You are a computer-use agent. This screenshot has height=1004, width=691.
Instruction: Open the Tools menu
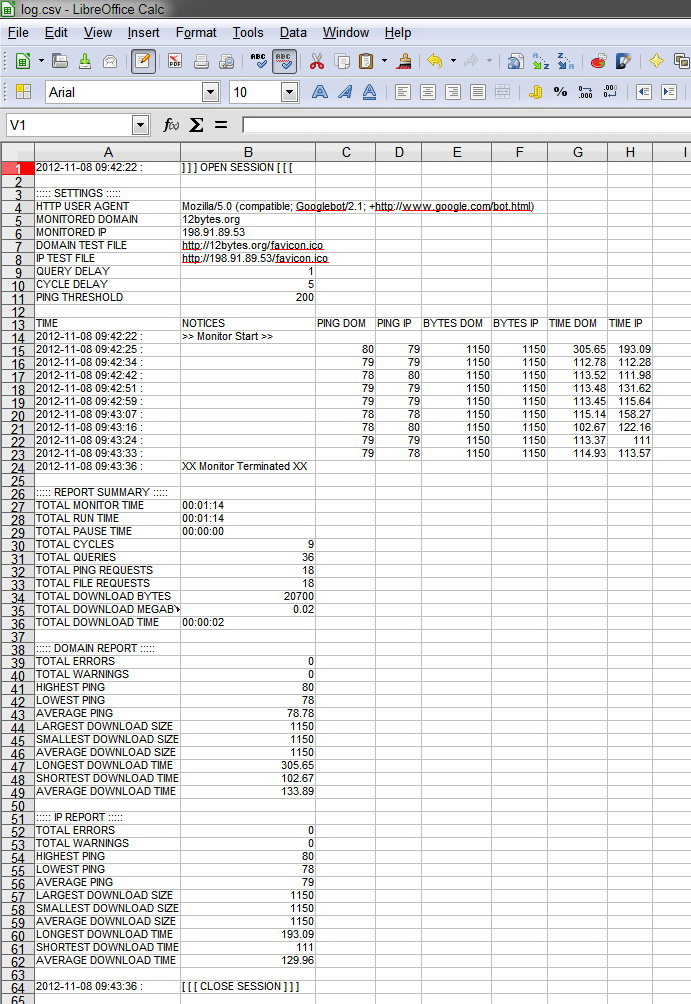[x=248, y=33]
